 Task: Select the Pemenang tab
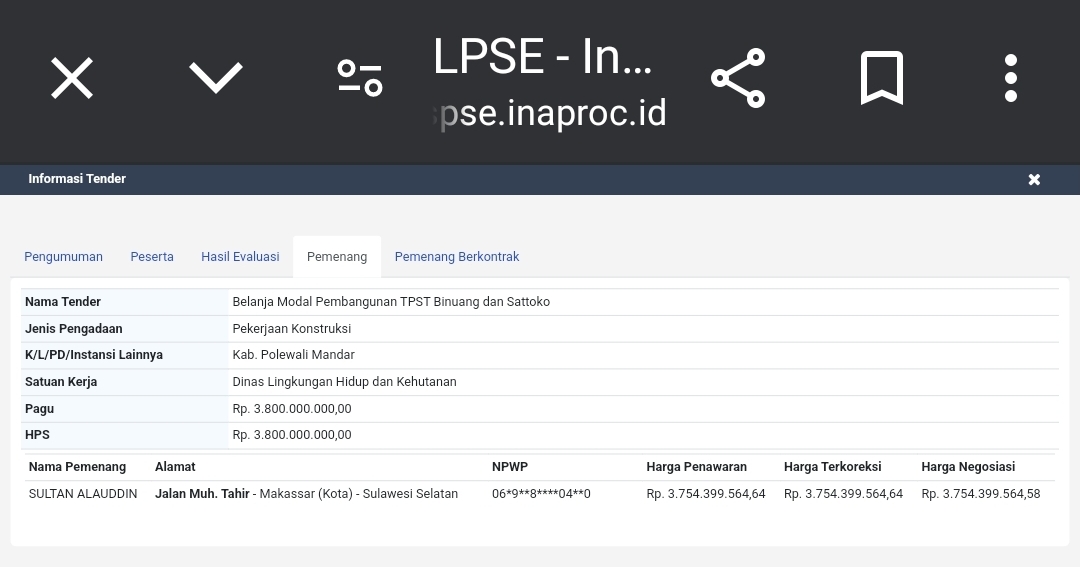tap(337, 257)
